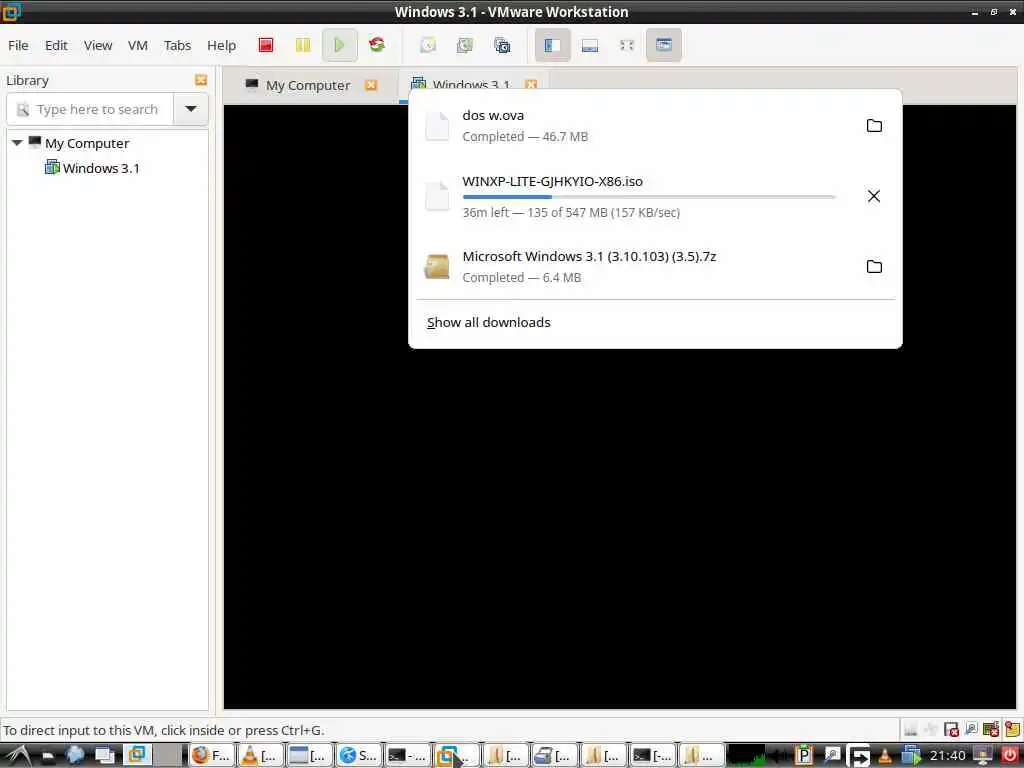Click the VLC tray cone icon
Viewport: 1024px width, 768px height.
tap(884, 756)
